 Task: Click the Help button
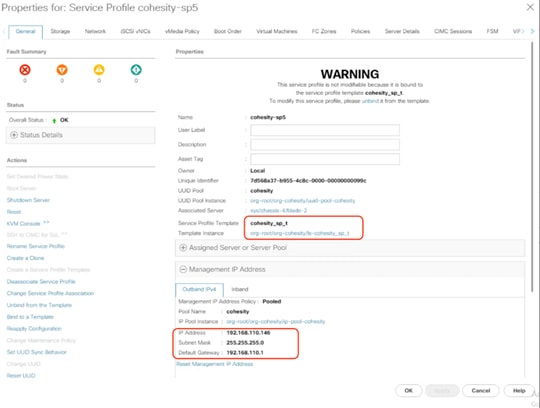click(x=519, y=390)
